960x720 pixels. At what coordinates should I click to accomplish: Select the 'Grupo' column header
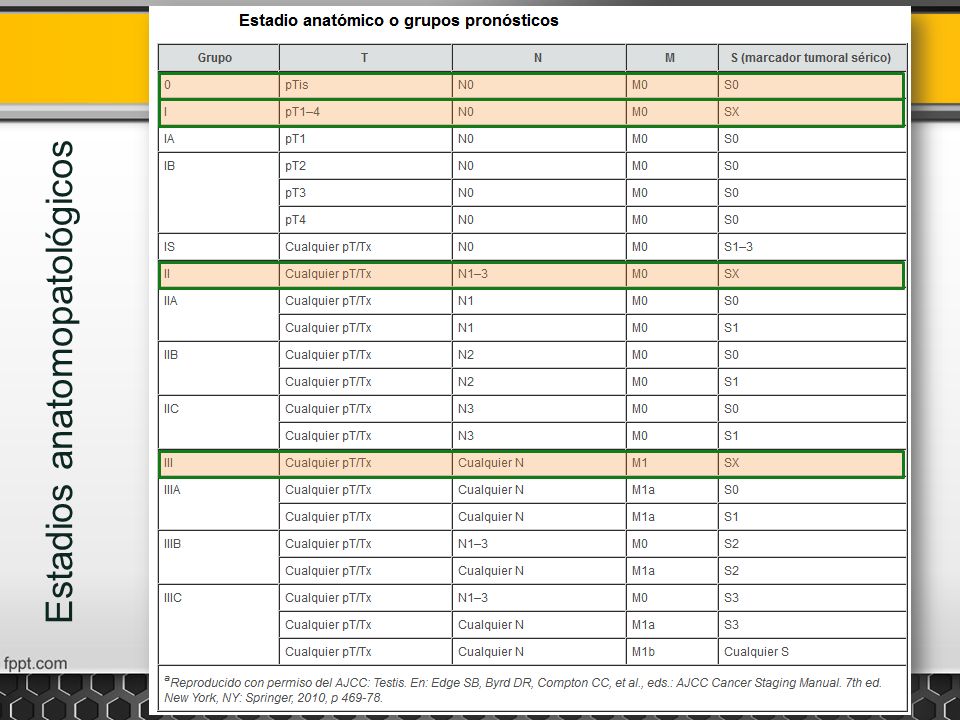(x=219, y=58)
